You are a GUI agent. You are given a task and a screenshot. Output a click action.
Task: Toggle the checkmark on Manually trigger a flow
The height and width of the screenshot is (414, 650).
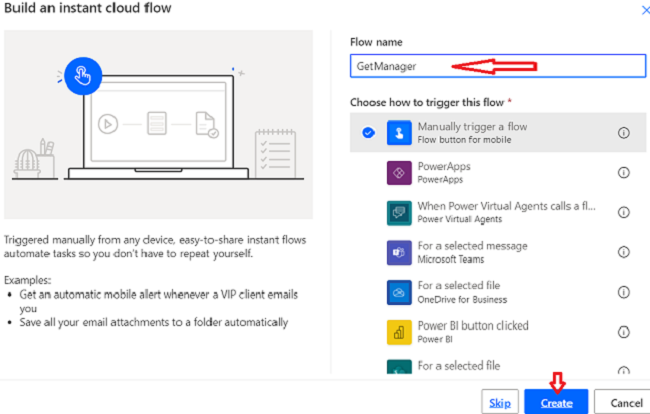(x=368, y=133)
